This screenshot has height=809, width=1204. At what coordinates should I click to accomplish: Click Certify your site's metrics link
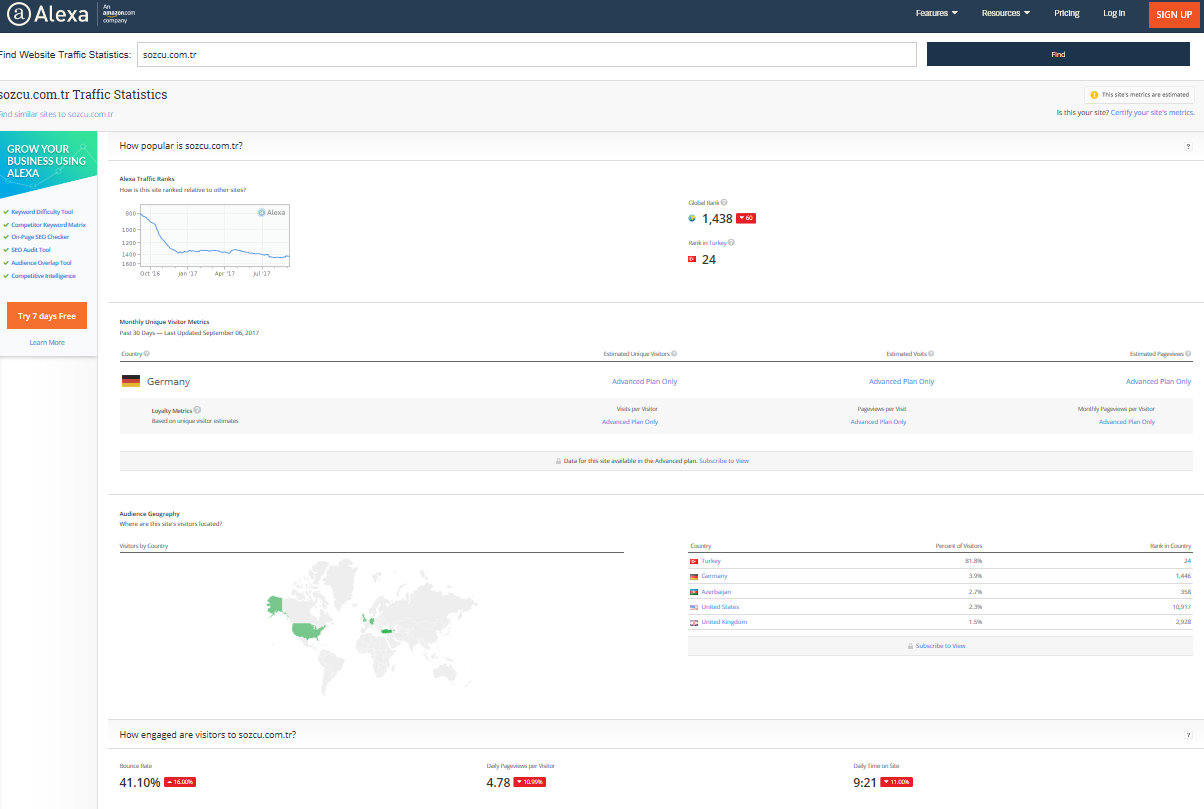click(x=1153, y=113)
